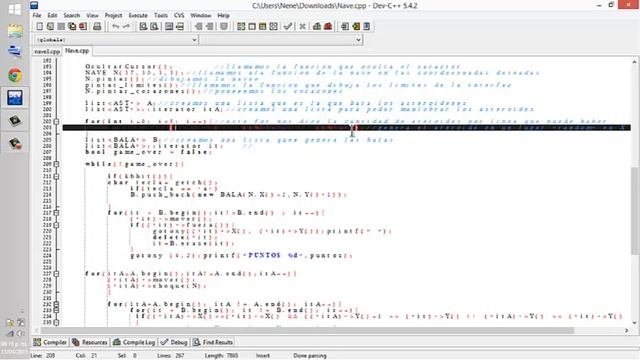Click the Open file toolbar icon
The height and width of the screenshot is (360, 640).
pos(50,27)
